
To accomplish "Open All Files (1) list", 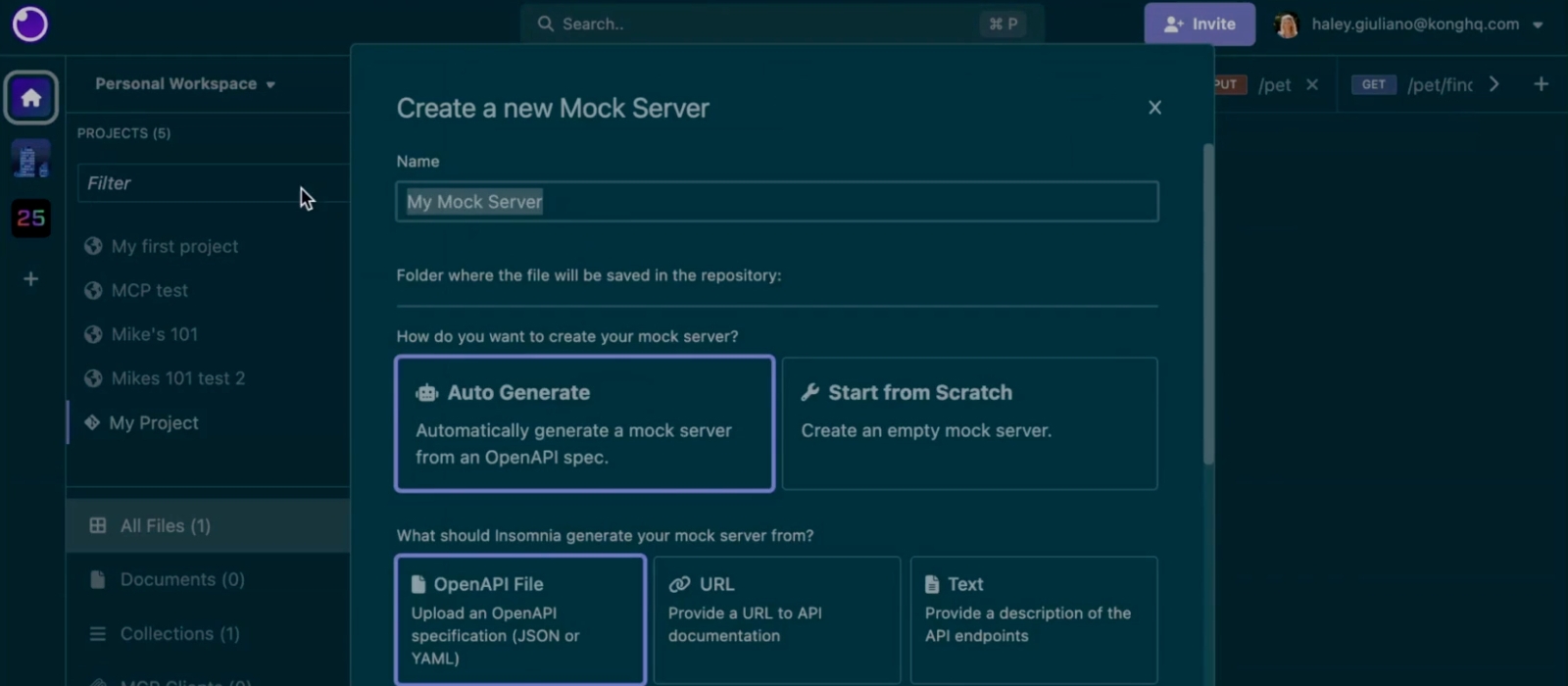I will tap(165, 526).
